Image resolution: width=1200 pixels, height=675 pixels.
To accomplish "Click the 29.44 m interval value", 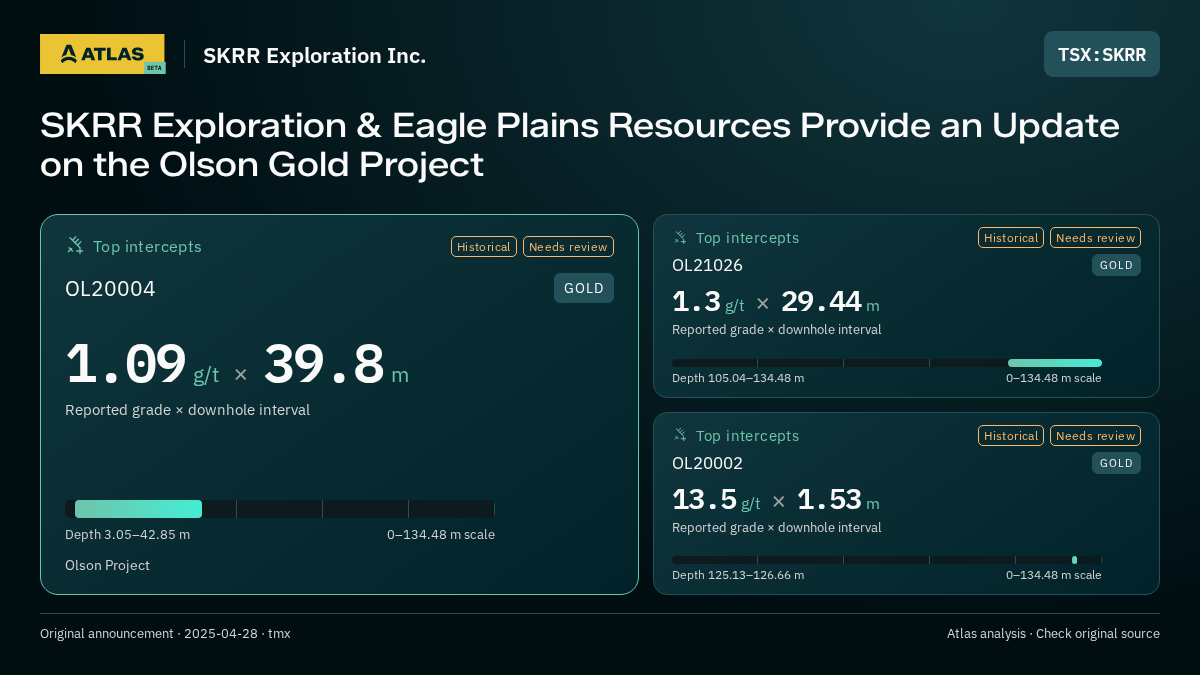I will (x=830, y=302).
